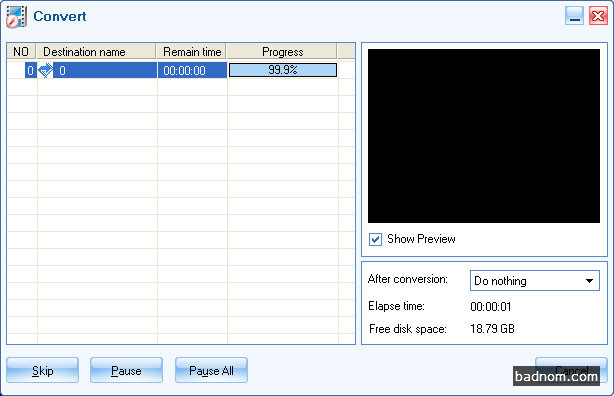The height and width of the screenshot is (396, 614).
Task: Click the Progress column header
Action: click(282, 51)
